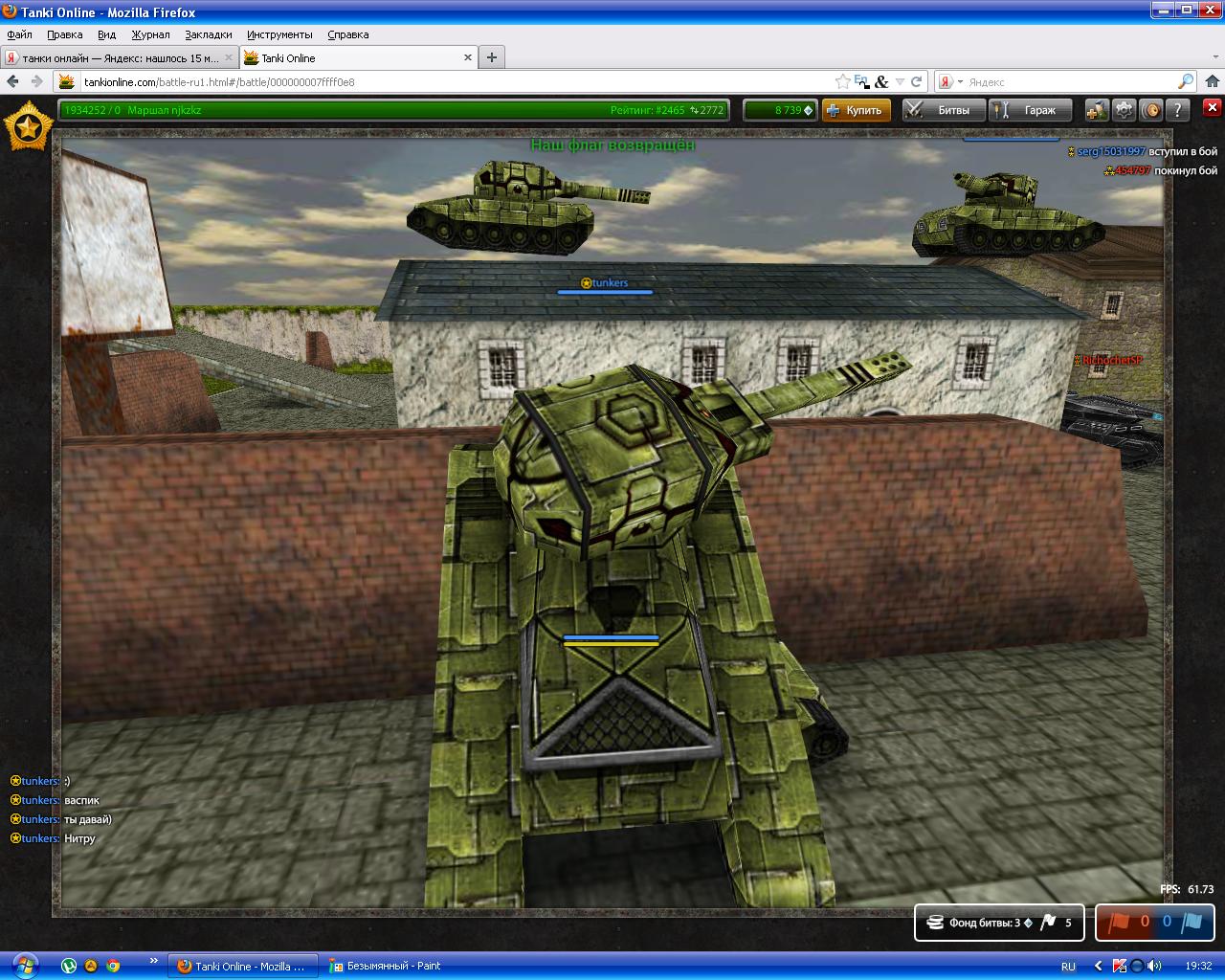The width and height of the screenshot is (1225, 980).
Task: Open the volume control tray icon
Action: 1154,966
